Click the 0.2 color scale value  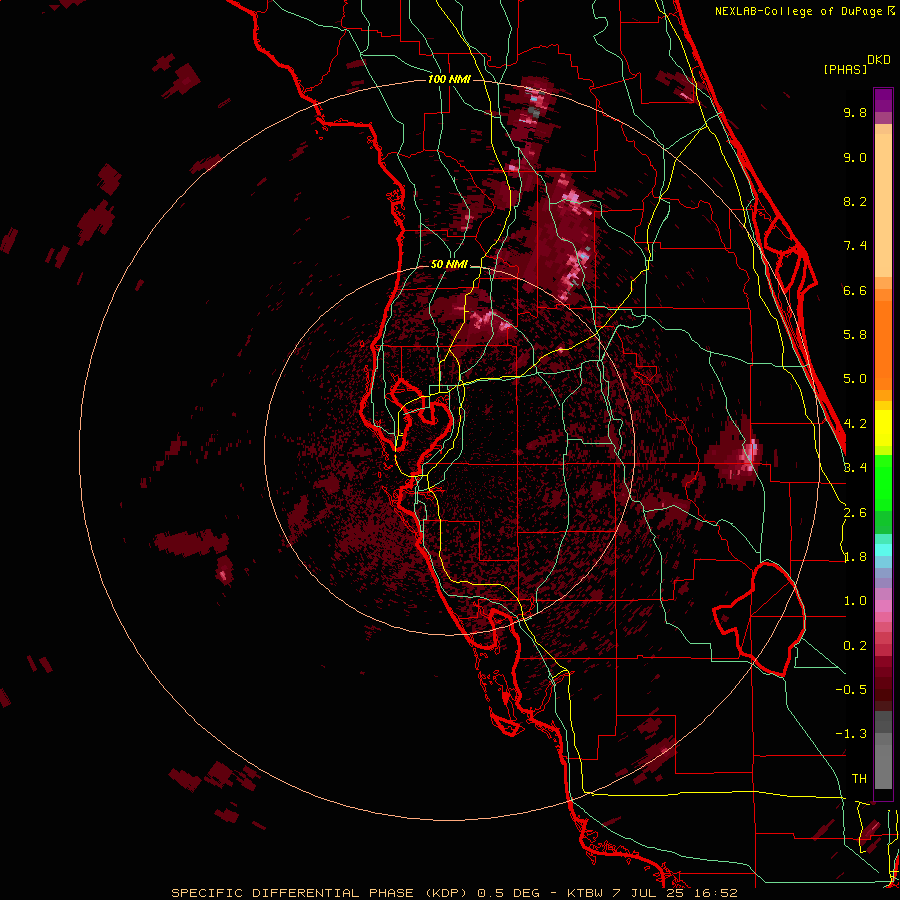click(x=855, y=646)
